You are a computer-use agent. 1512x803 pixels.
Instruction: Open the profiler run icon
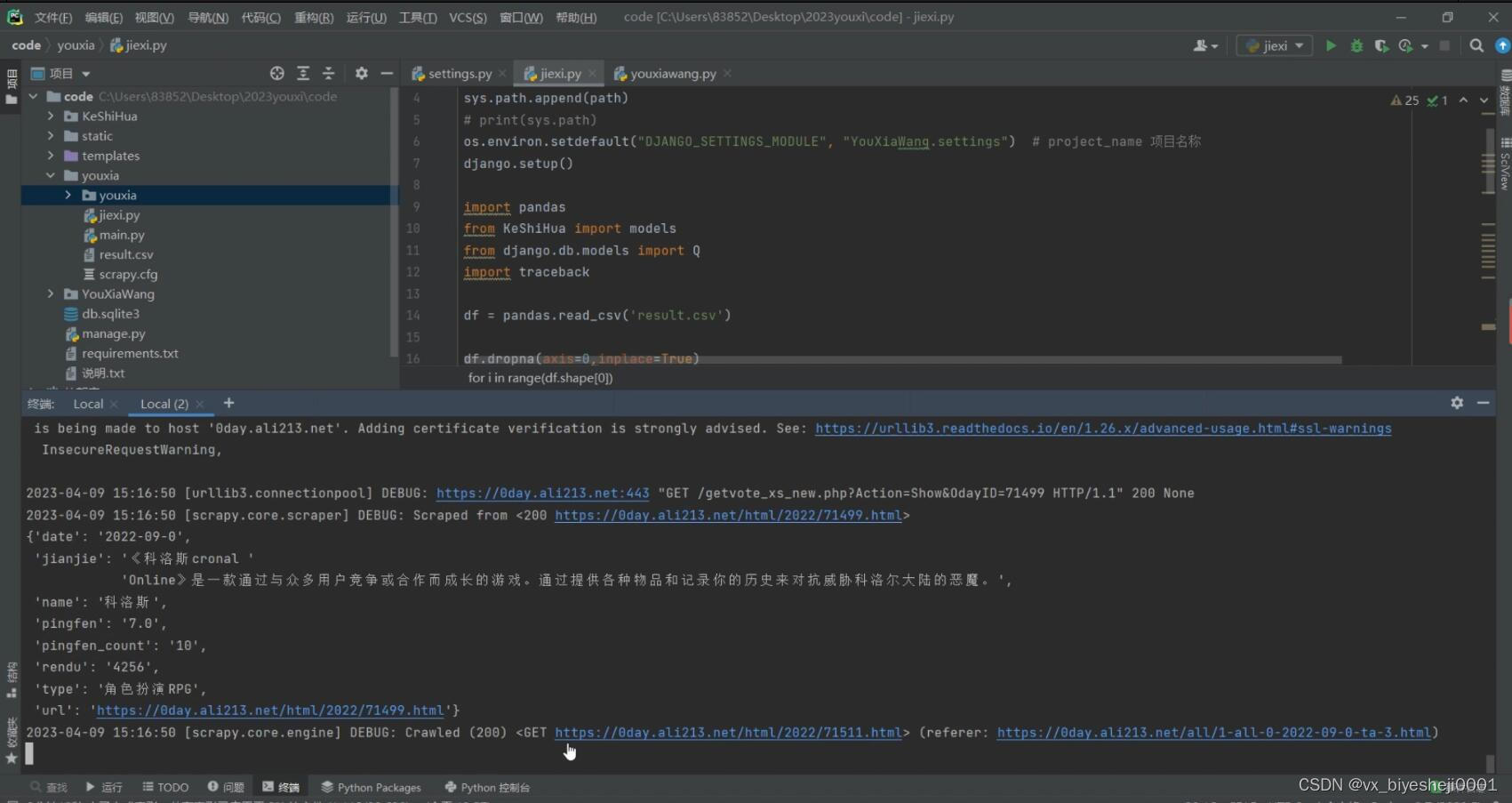tap(1406, 45)
